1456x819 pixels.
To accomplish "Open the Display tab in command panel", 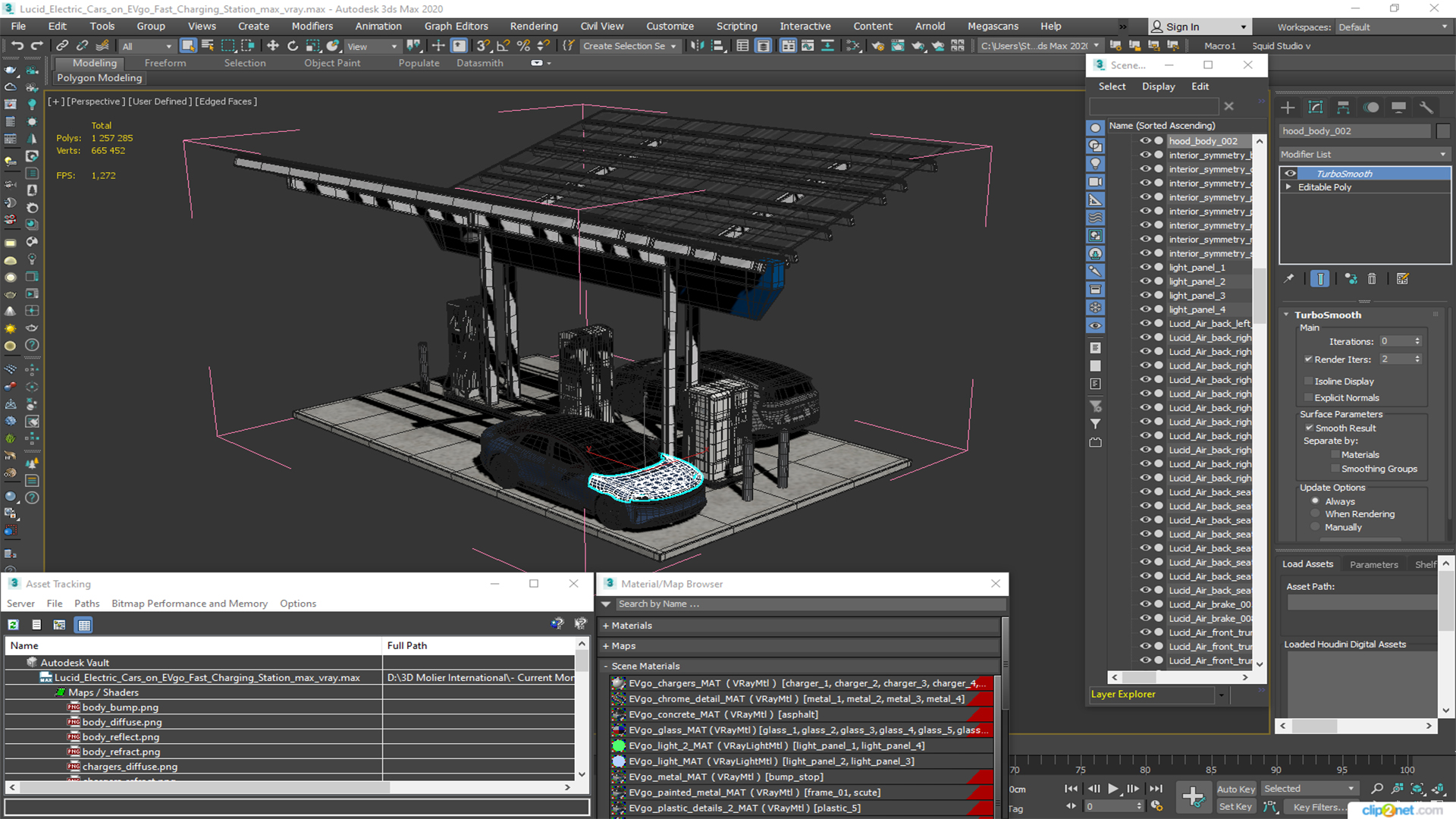I will coord(1399,108).
